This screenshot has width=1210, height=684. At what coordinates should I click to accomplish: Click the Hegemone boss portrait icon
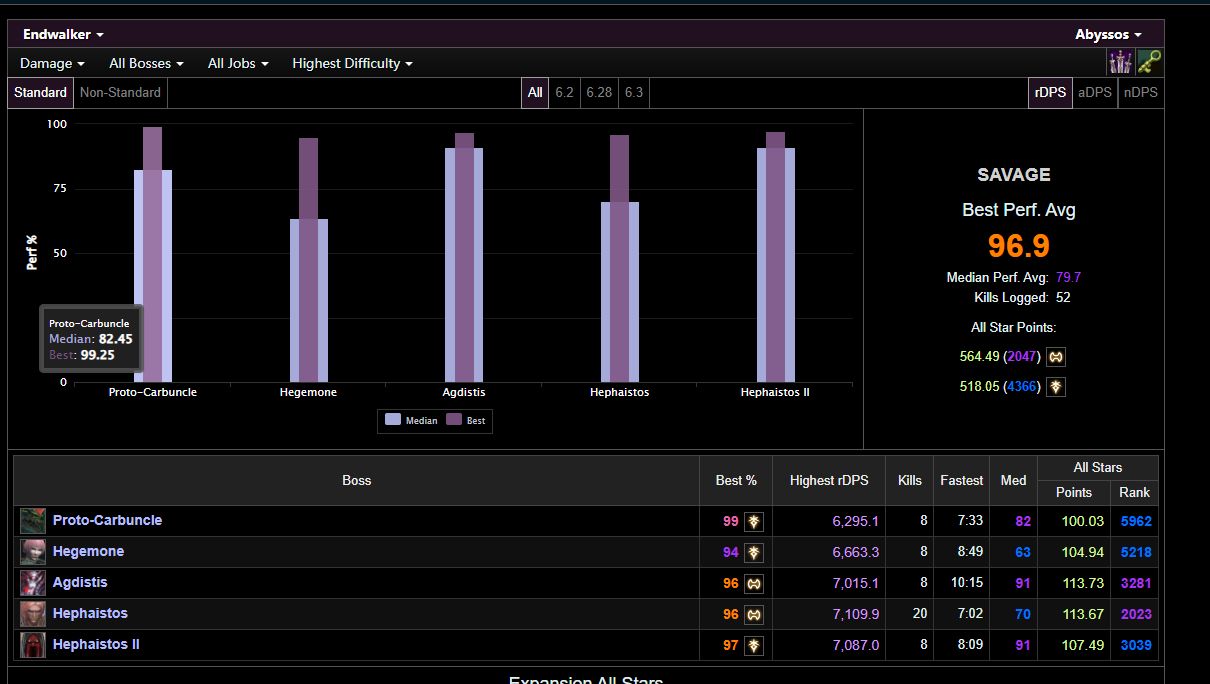click(33, 552)
